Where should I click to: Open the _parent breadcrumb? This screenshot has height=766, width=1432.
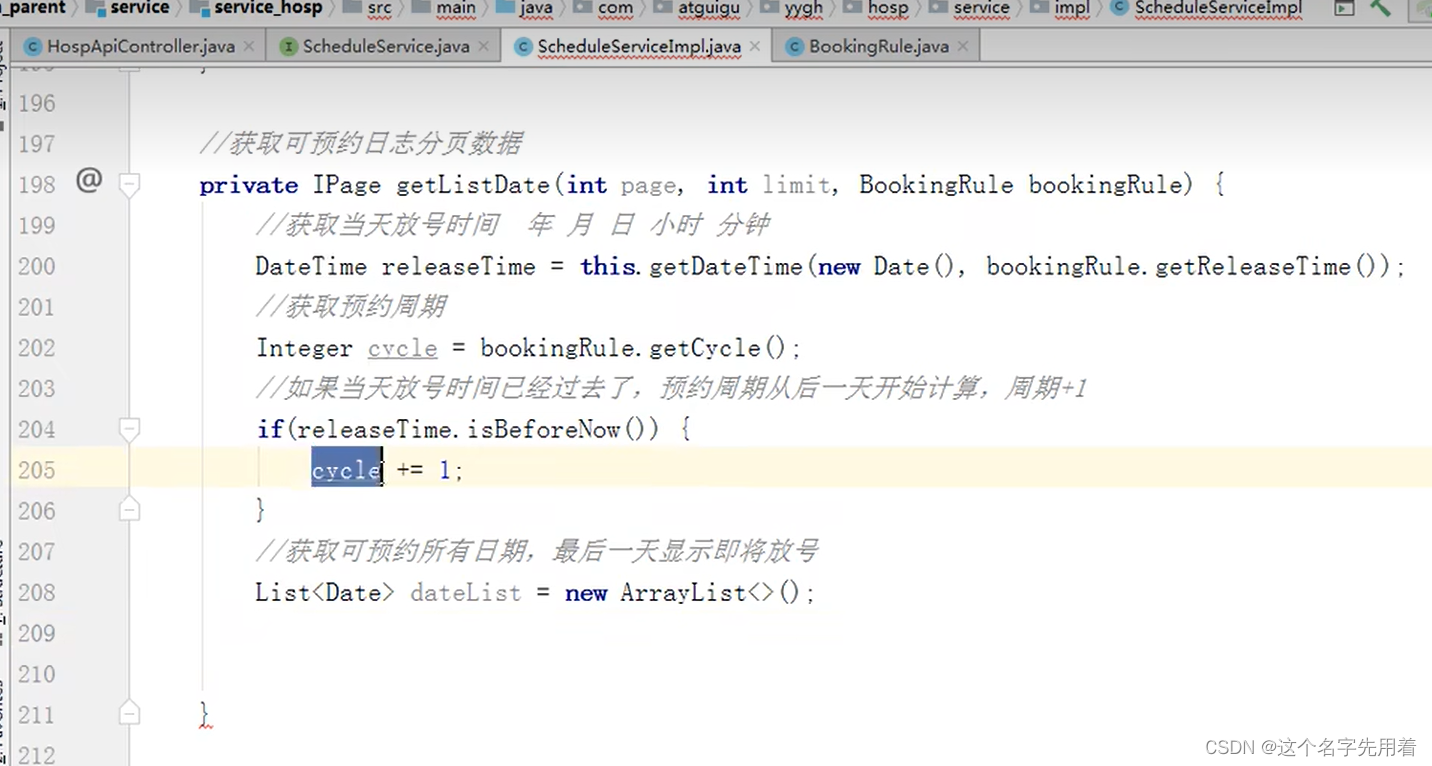point(33,8)
